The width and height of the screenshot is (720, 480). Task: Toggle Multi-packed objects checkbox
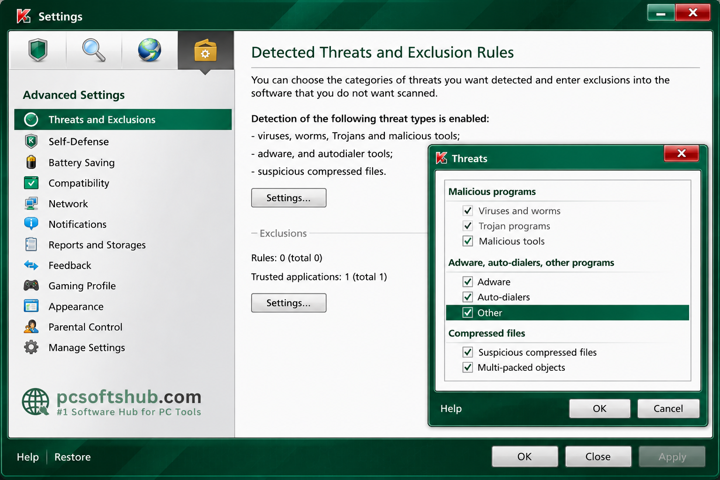[468, 367]
